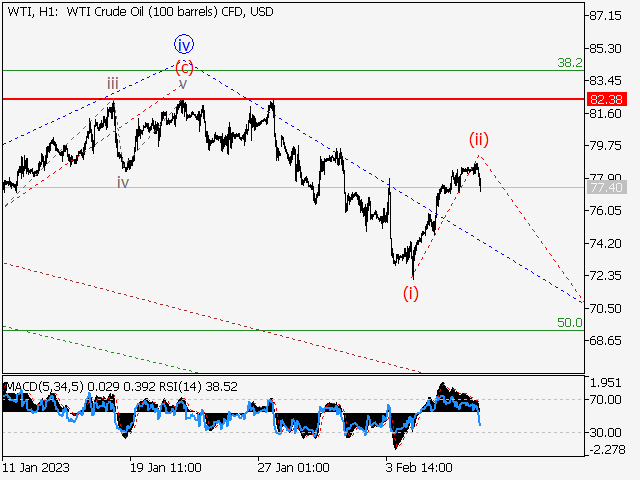This screenshot has width=640, height=480.
Task: Click the 'MACD(5,34,5) 0.029 0.392' indicator label
Action: click(x=78, y=387)
